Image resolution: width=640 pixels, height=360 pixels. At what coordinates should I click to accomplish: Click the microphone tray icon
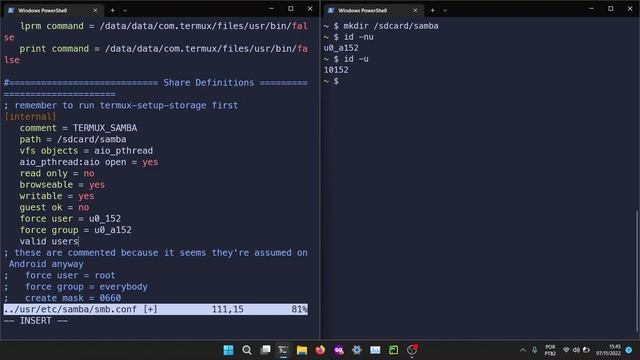534,350
